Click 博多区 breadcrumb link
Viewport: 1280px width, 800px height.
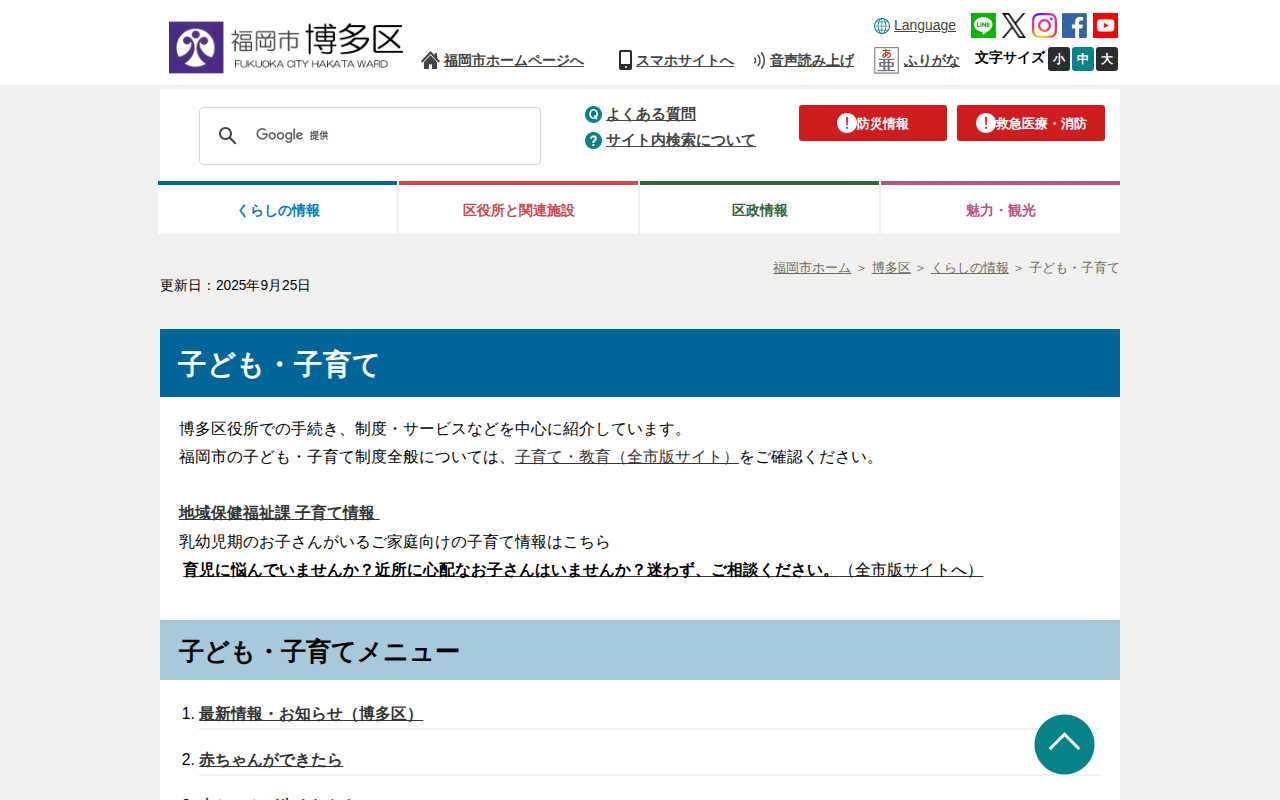coord(891,268)
